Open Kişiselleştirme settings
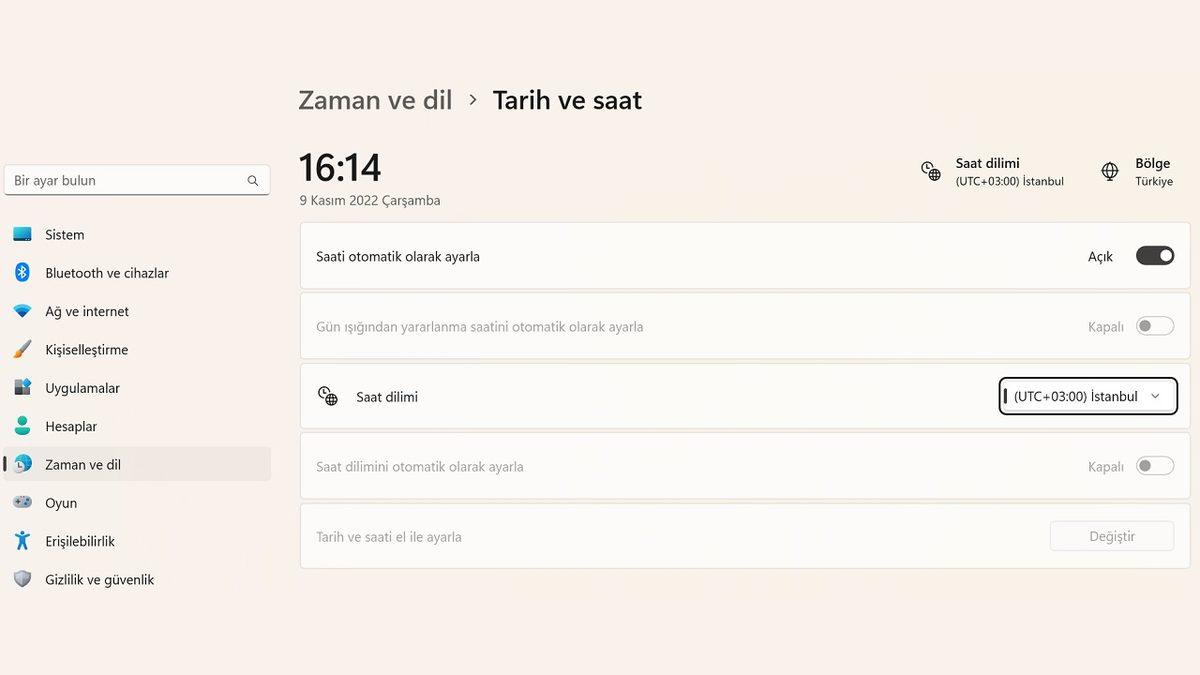The image size is (1200, 675). (85, 349)
